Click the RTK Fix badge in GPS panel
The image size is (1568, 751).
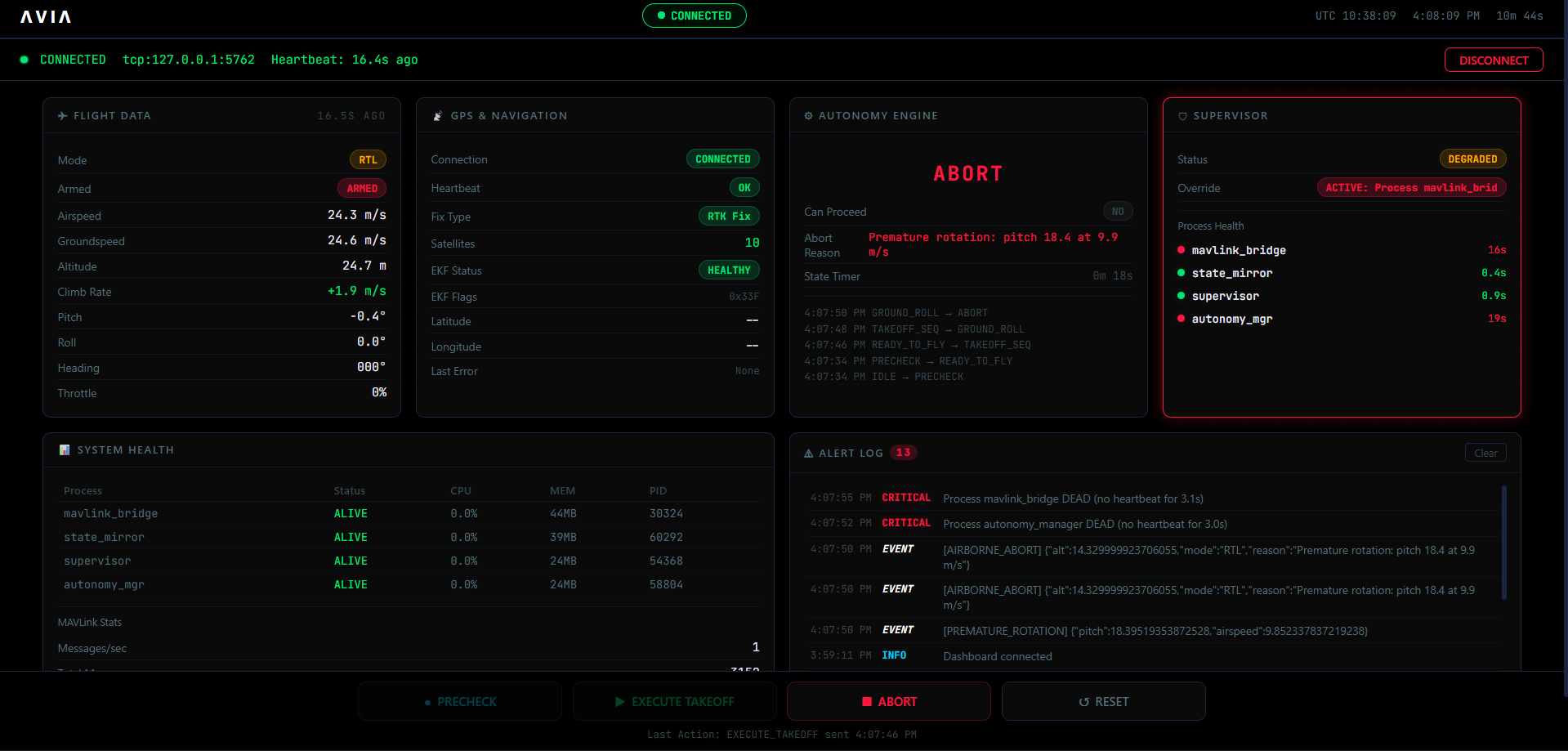click(728, 216)
